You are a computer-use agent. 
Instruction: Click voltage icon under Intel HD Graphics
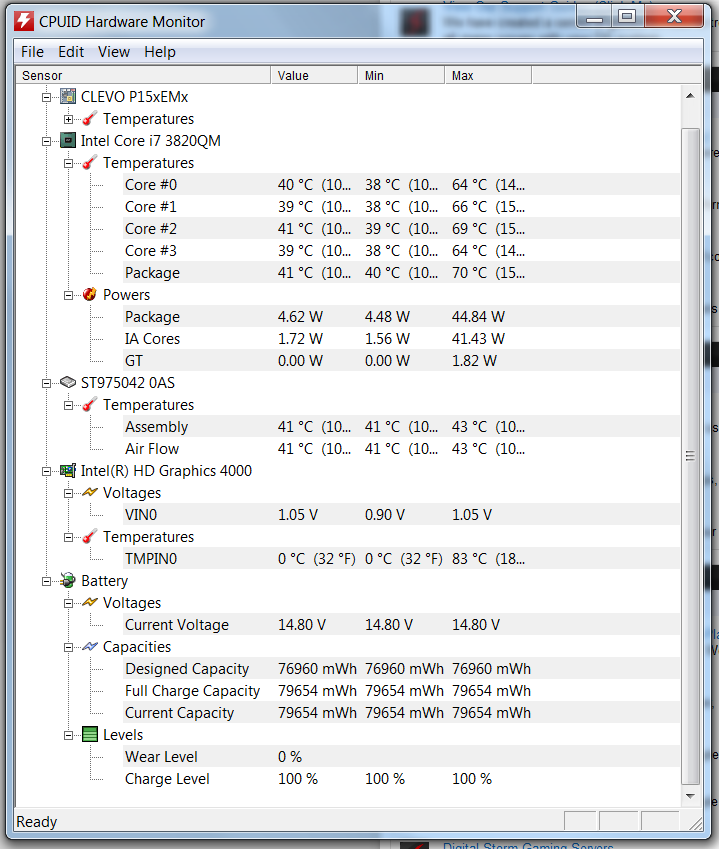point(90,493)
